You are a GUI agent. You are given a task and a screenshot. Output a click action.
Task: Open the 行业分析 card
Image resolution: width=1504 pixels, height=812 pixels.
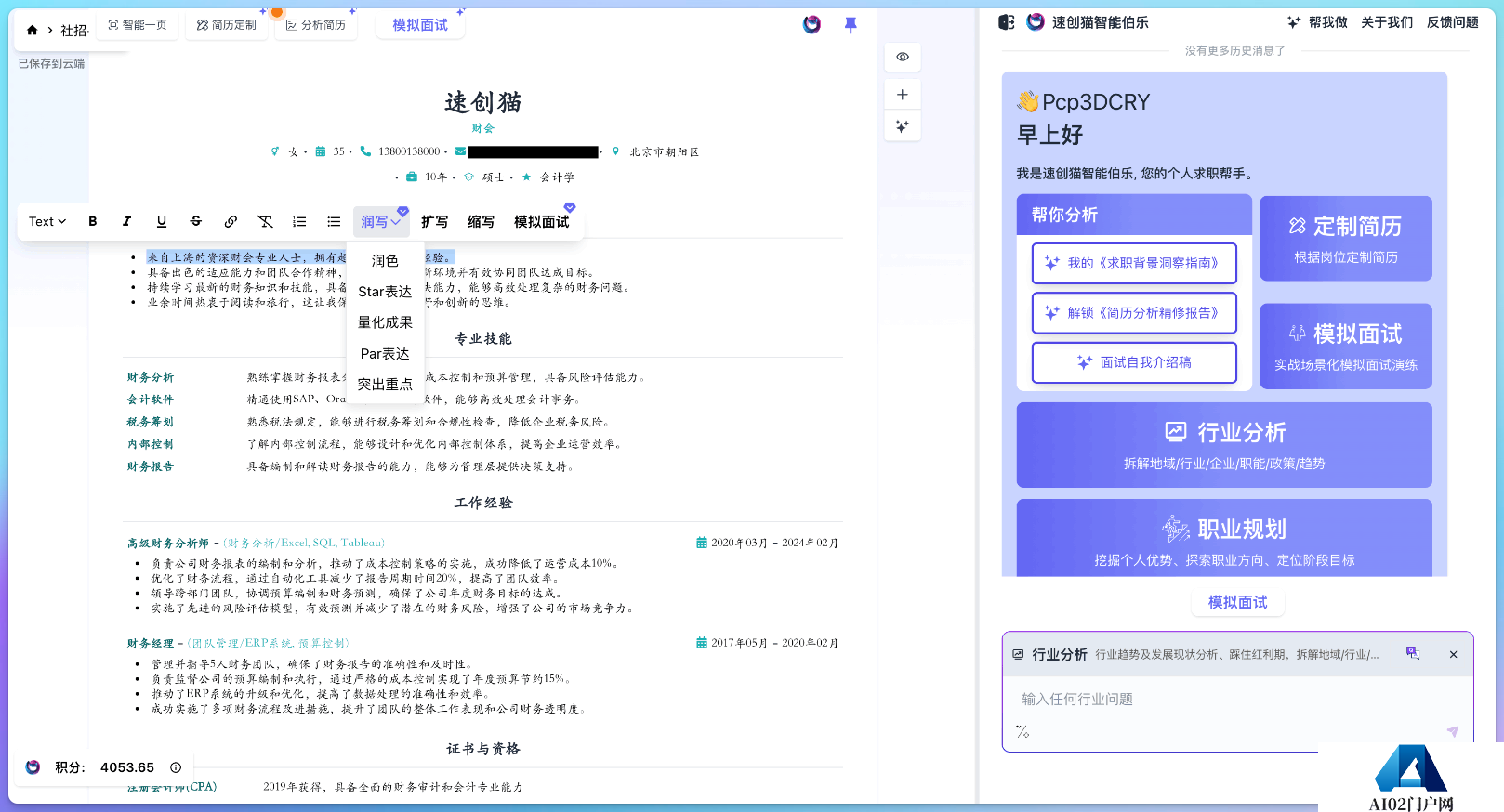point(1224,445)
